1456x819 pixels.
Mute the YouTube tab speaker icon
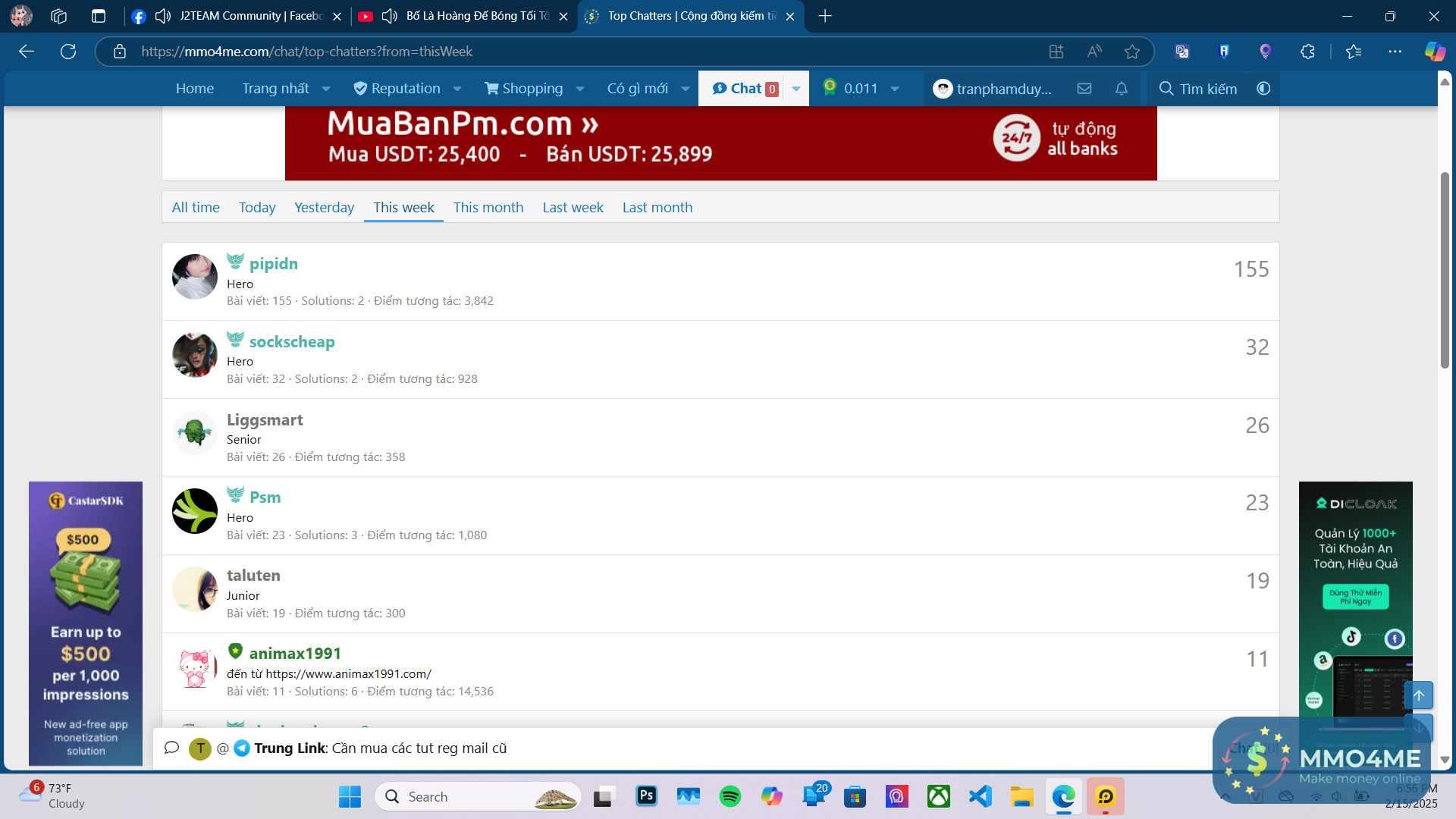[x=390, y=16]
